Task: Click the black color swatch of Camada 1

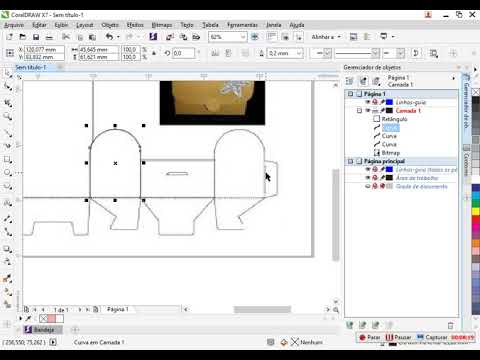Action: (x=389, y=110)
